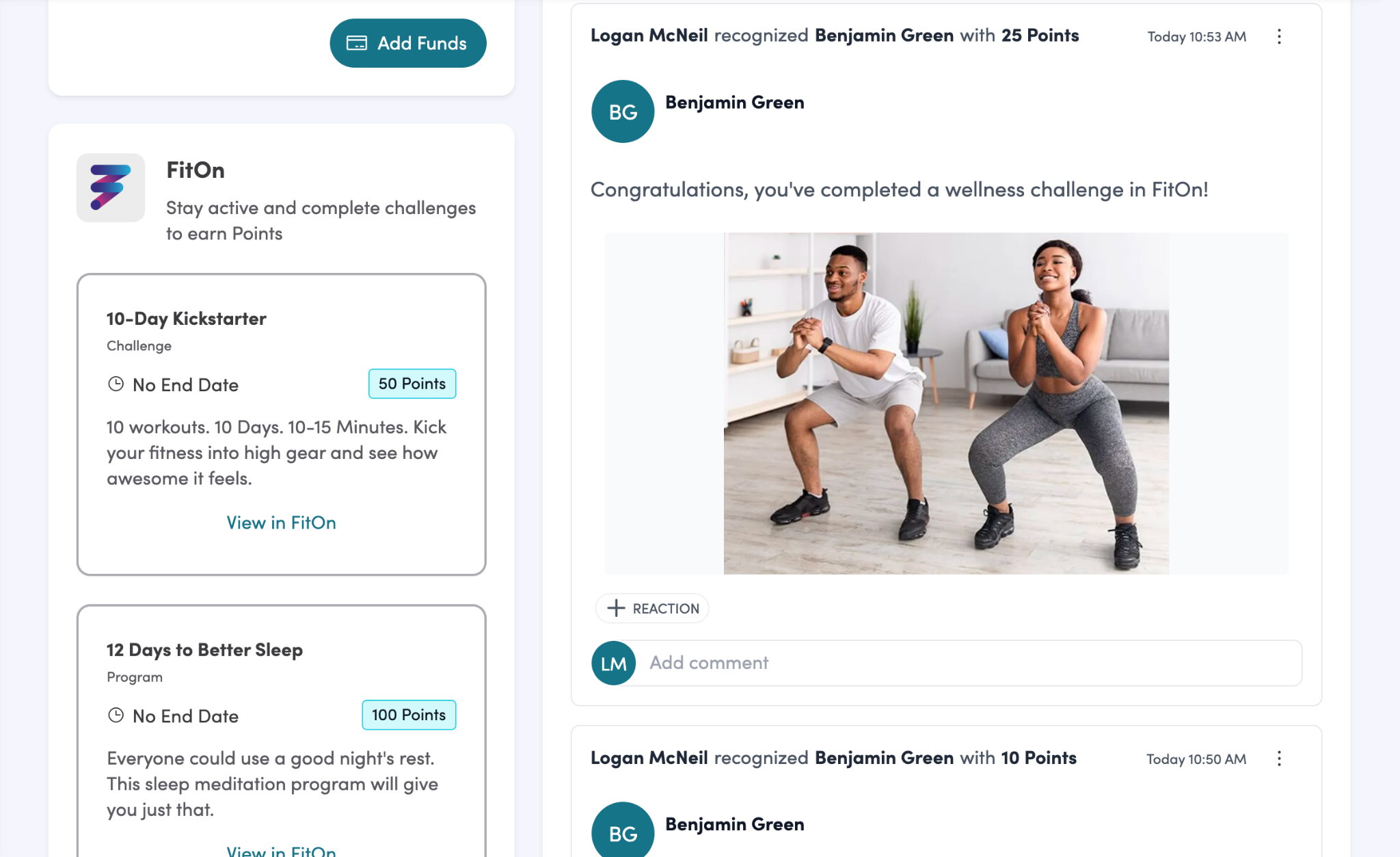Click the 50 Points badge
The width and height of the screenshot is (1400, 857).
(x=412, y=384)
